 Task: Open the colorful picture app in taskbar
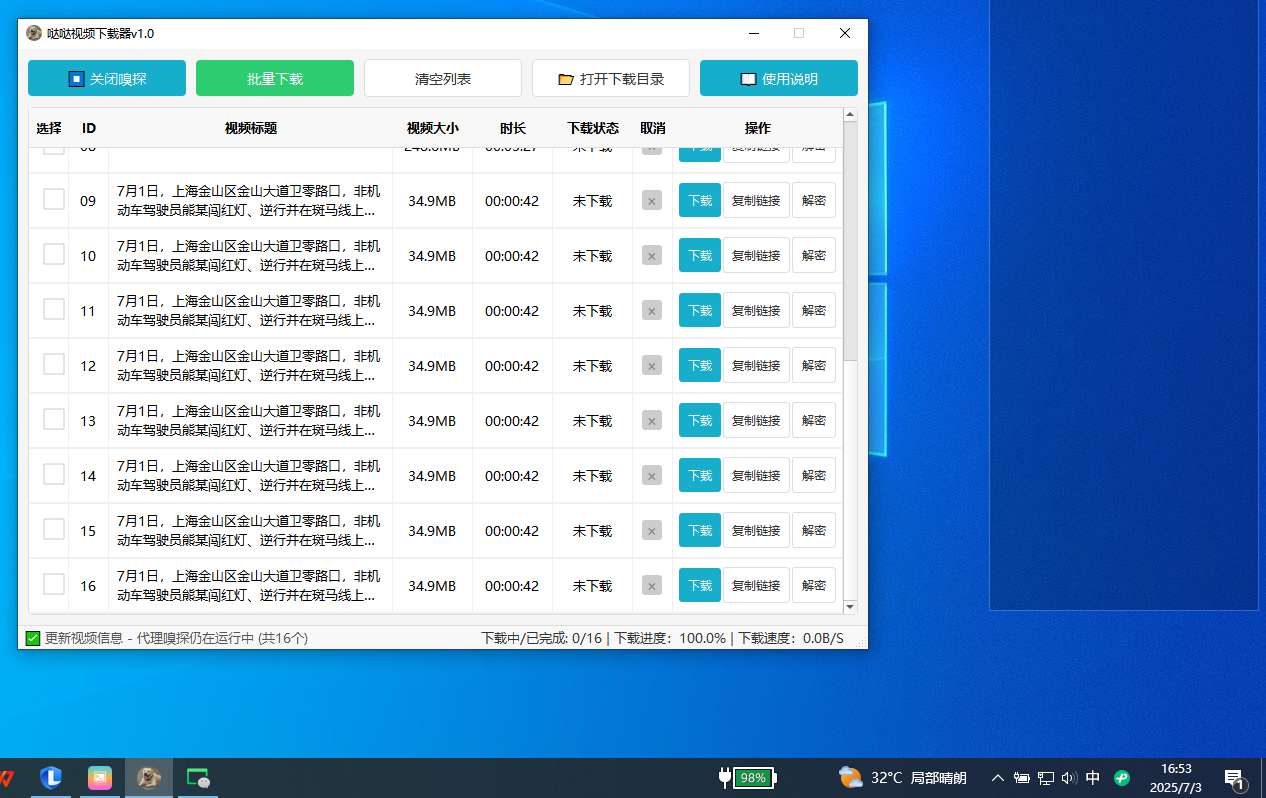point(100,777)
